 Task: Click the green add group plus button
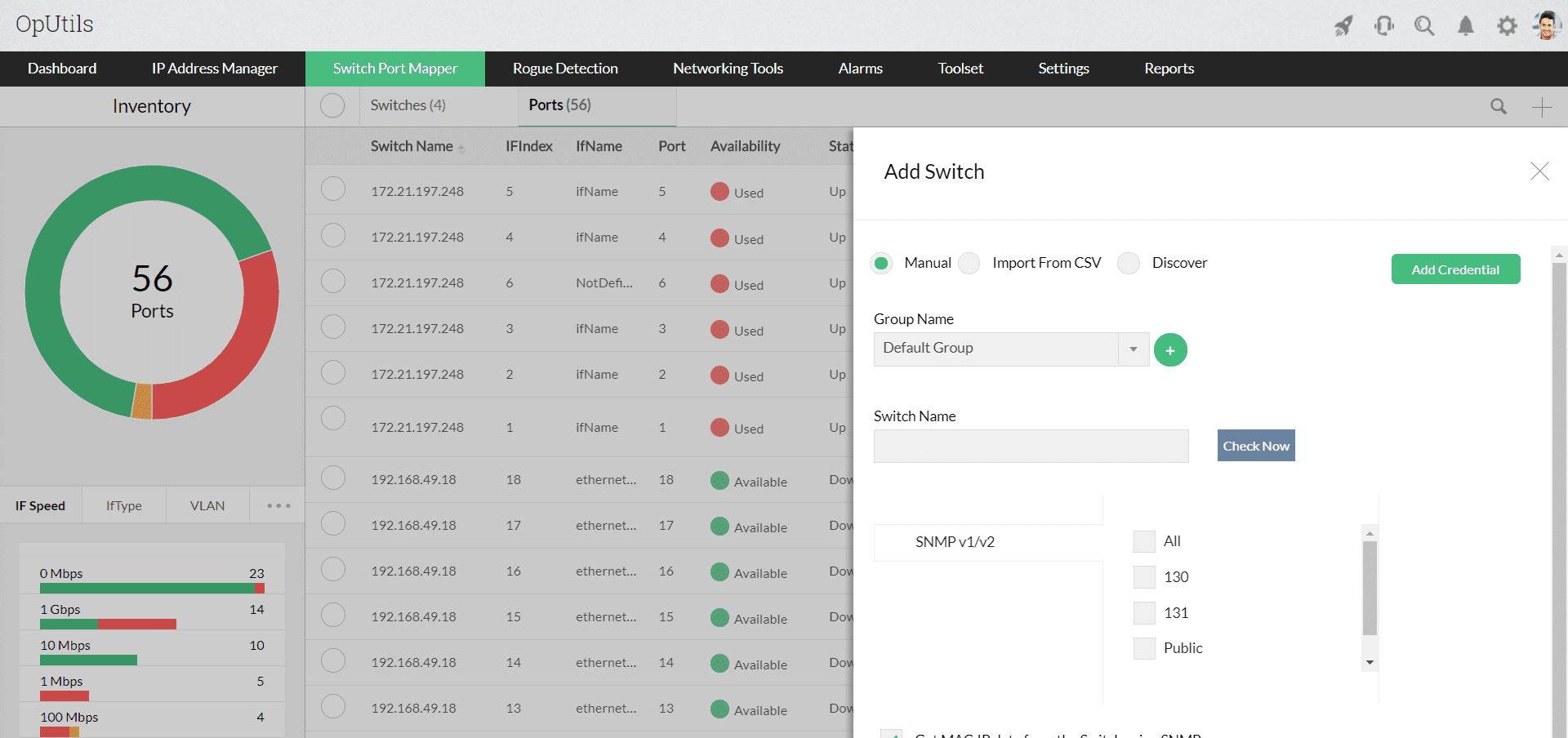tap(1170, 350)
